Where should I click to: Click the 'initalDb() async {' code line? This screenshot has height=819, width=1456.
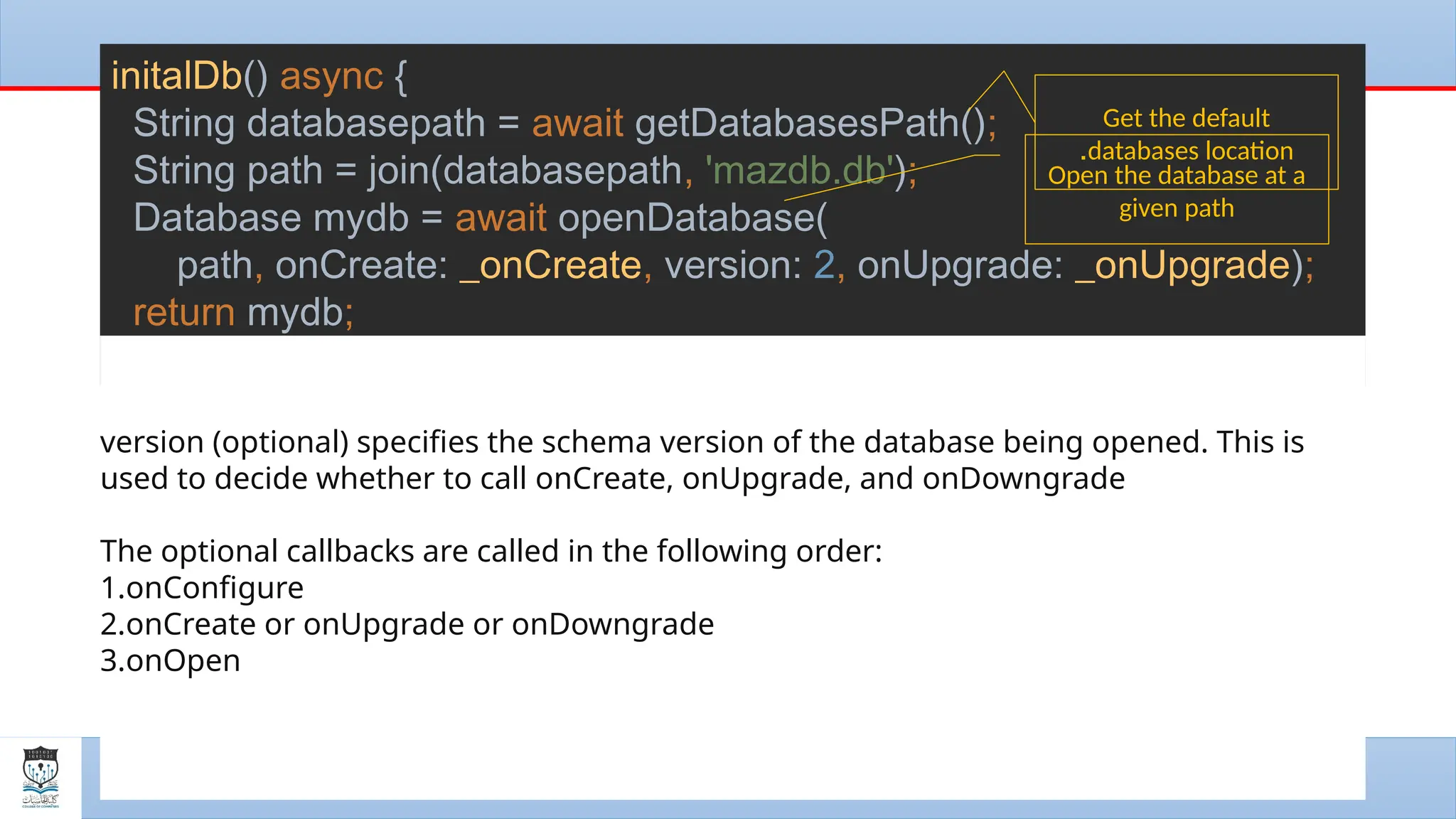259,76
